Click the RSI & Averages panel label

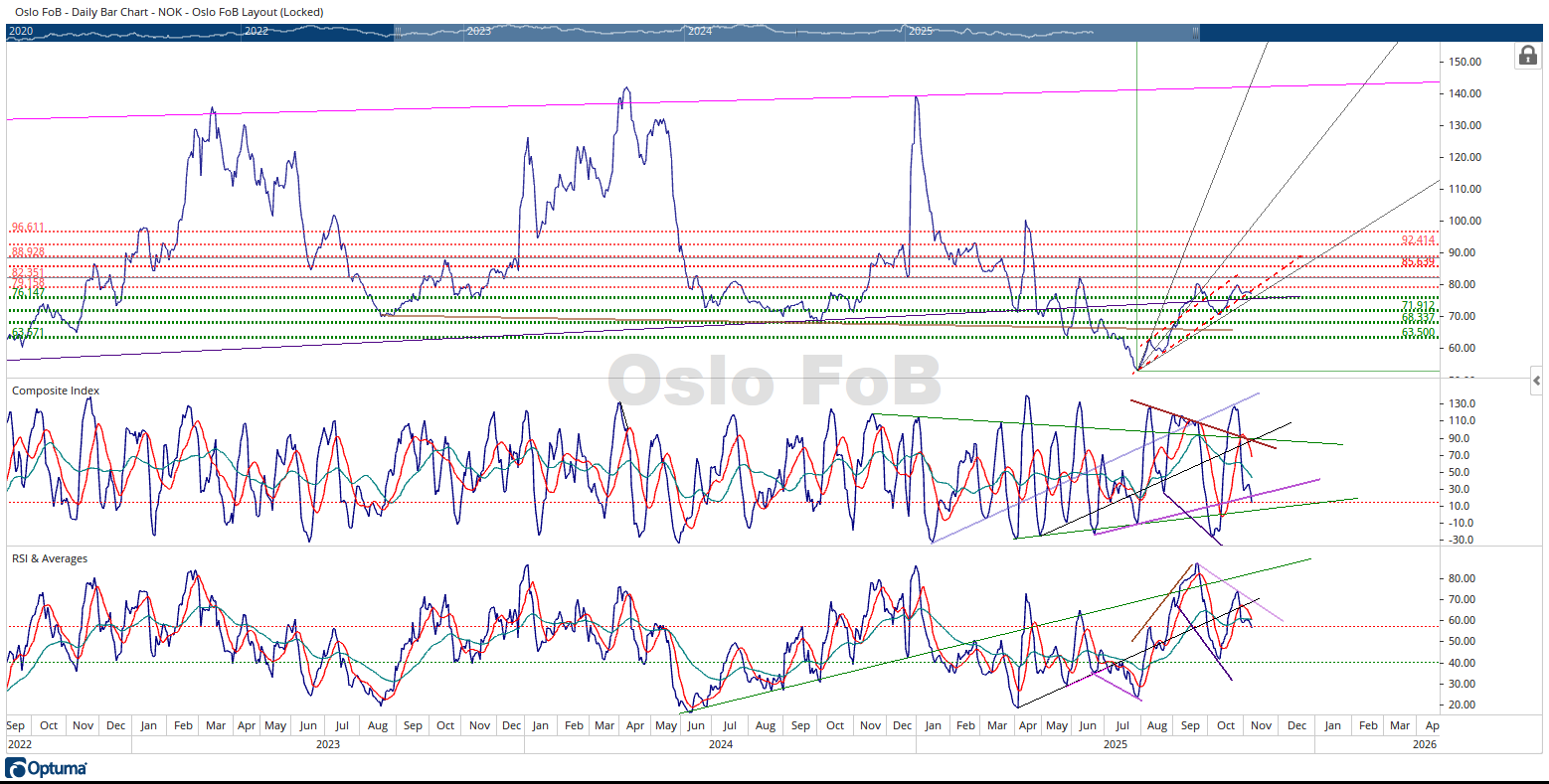point(50,559)
